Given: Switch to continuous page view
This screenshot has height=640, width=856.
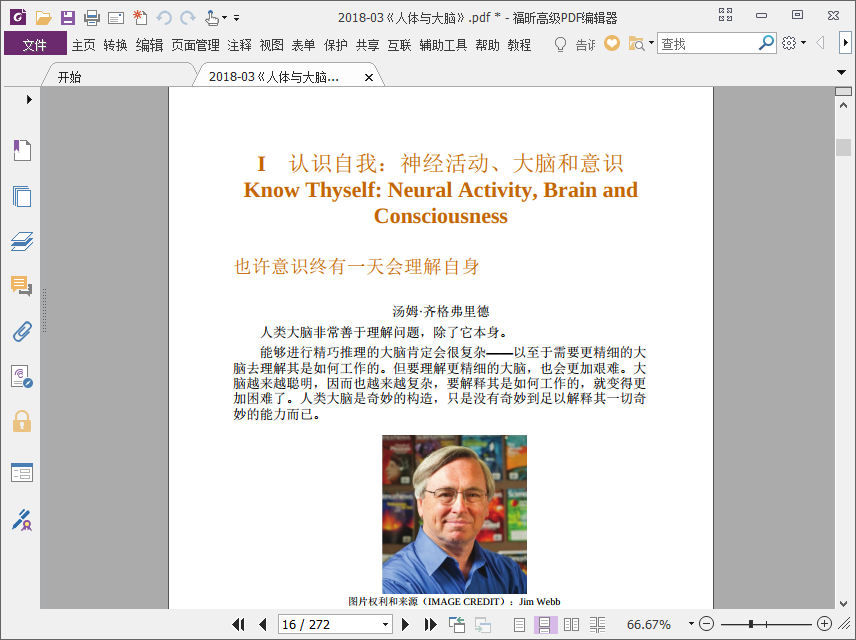Looking at the screenshot, I should (x=545, y=624).
